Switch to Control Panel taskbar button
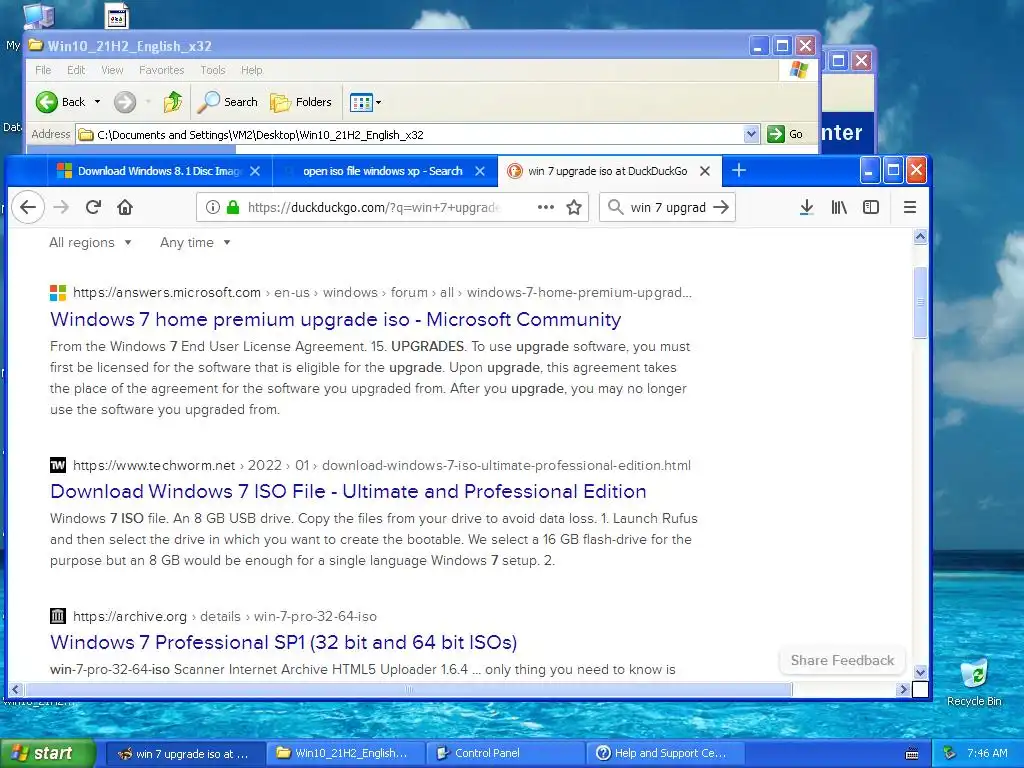Image resolution: width=1024 pixels, height=768 pixels. 507,753
